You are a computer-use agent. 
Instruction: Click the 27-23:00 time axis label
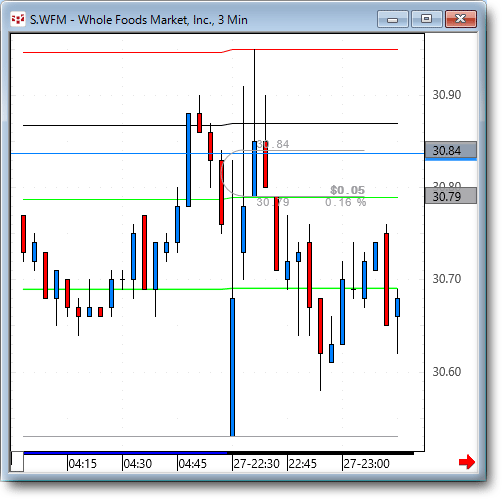tap(366, 464)
